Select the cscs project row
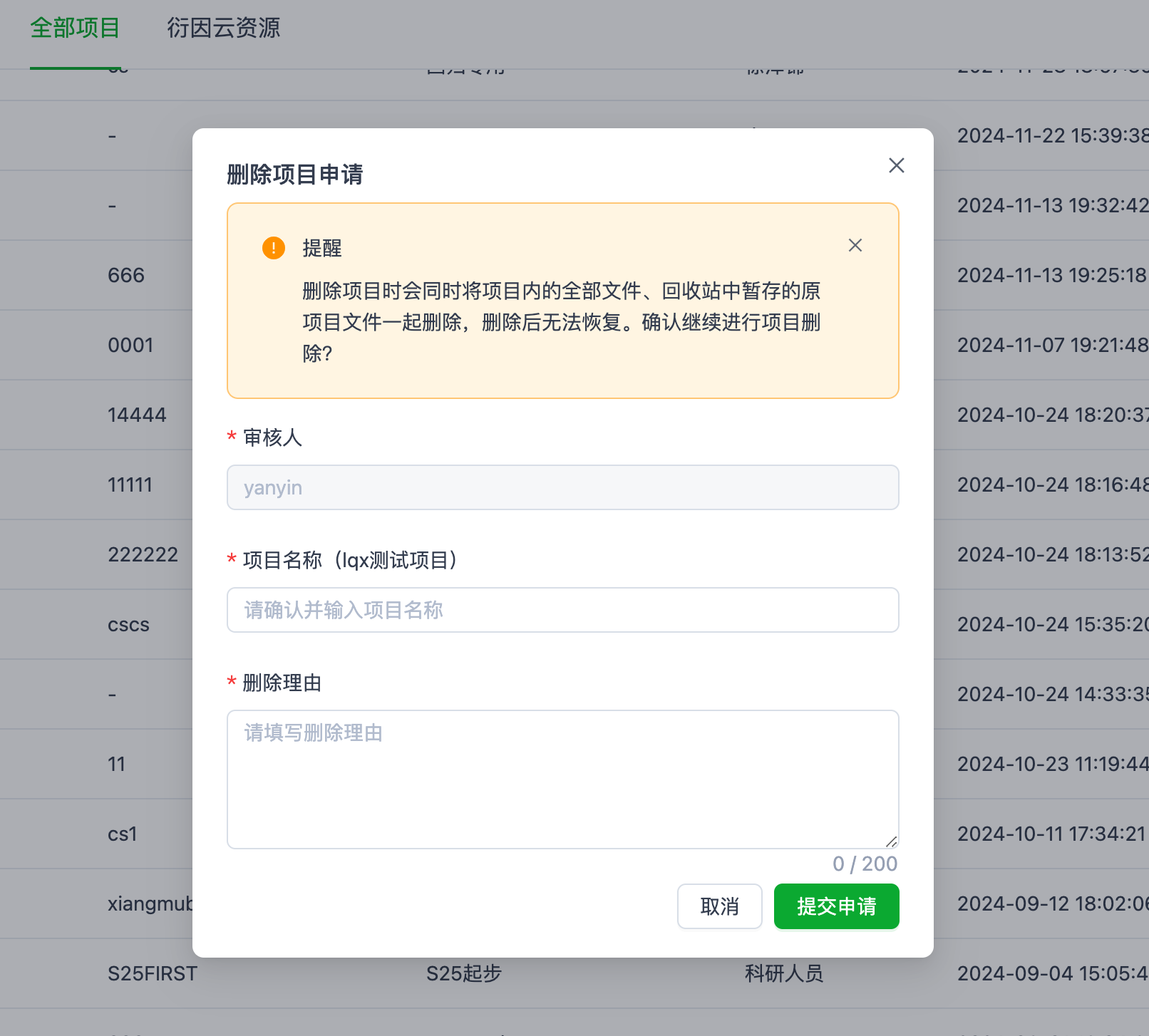This screenshot has height=1036, width=1149. [x=128, y=624]
